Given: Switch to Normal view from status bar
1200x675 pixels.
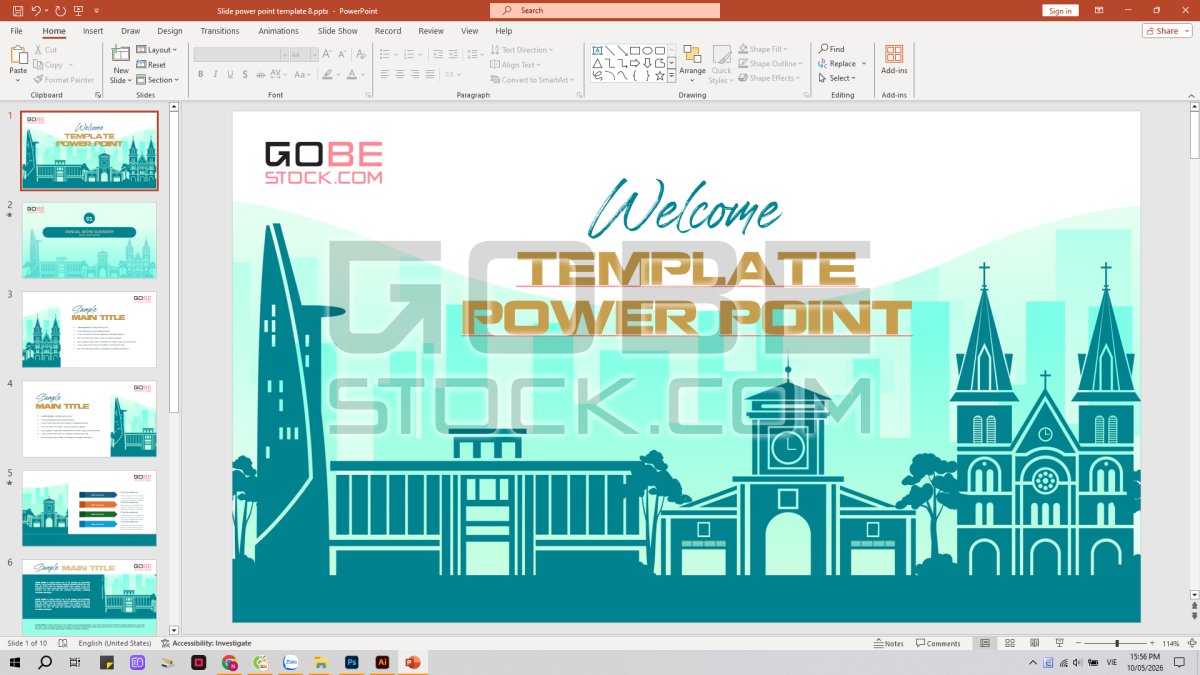Looking at the screenshot, I should point(985,643).
